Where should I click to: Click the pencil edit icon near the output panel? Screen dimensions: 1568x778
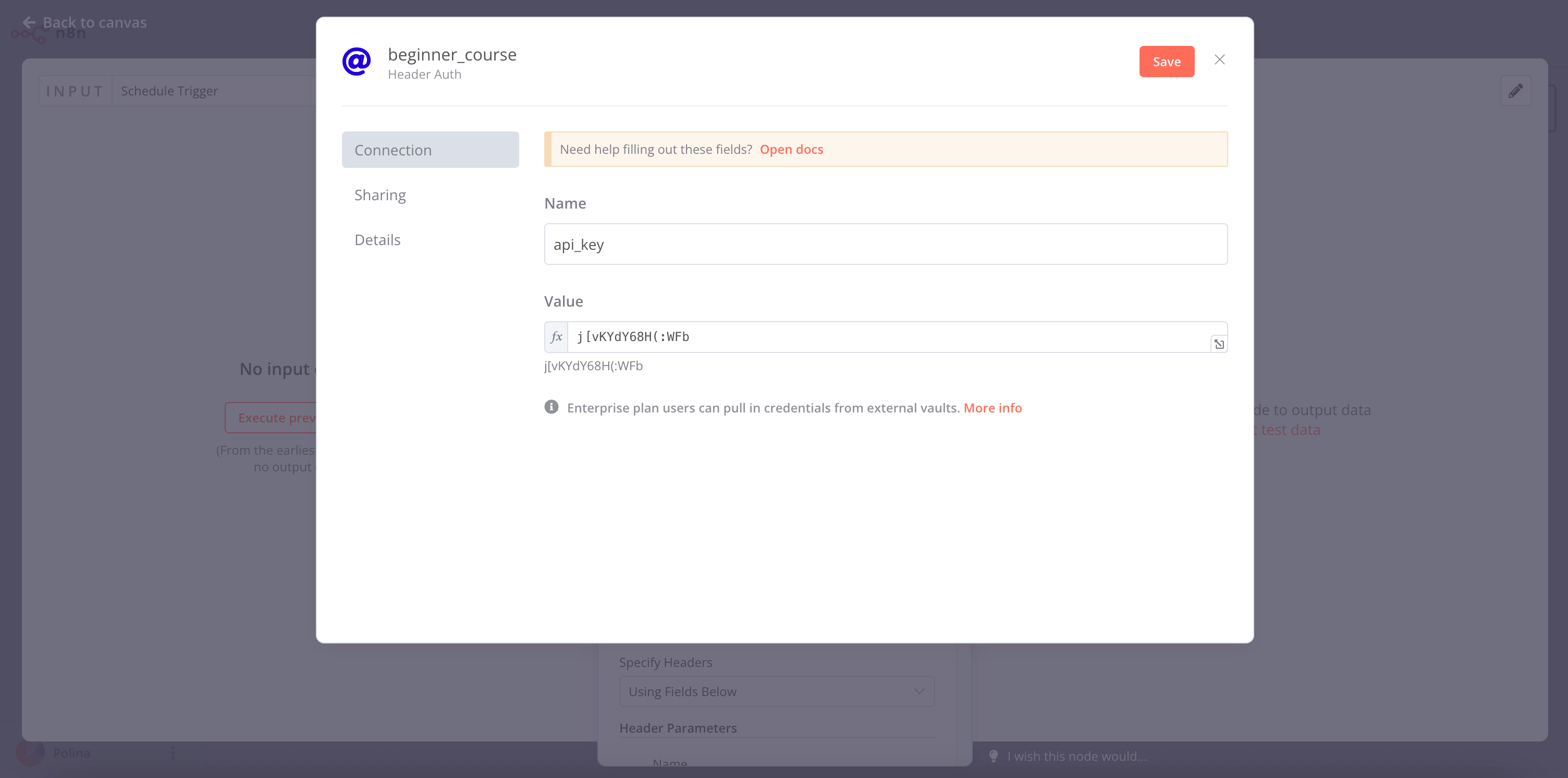[1516, 90]
